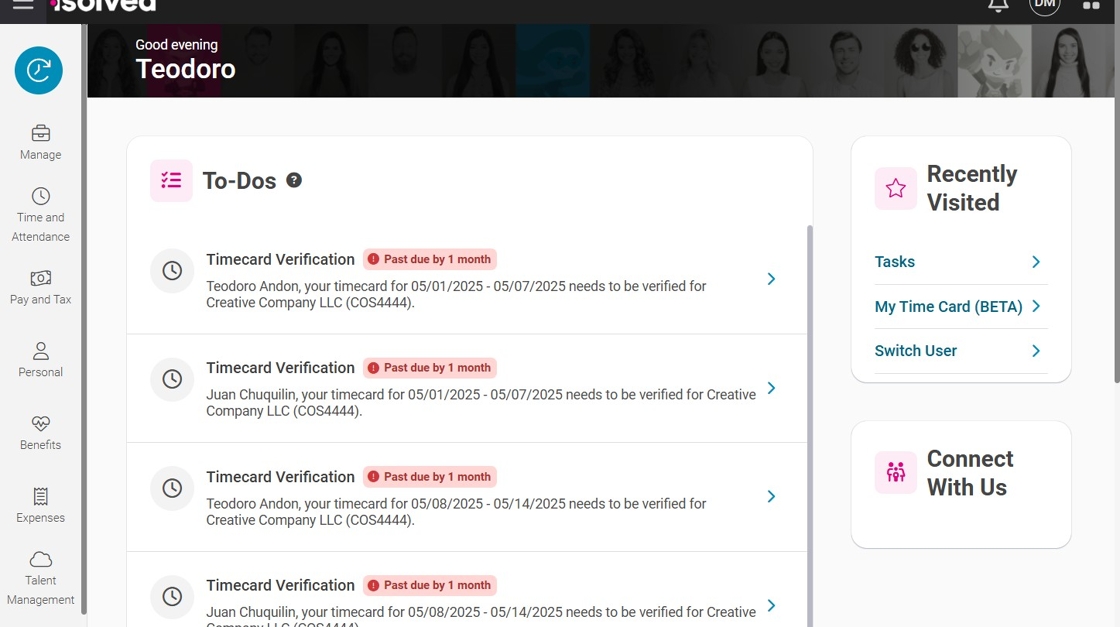Viewport: 1120px width, 627px height.
Task: Click the Recently Visited star icon
Action: (896, 188)
